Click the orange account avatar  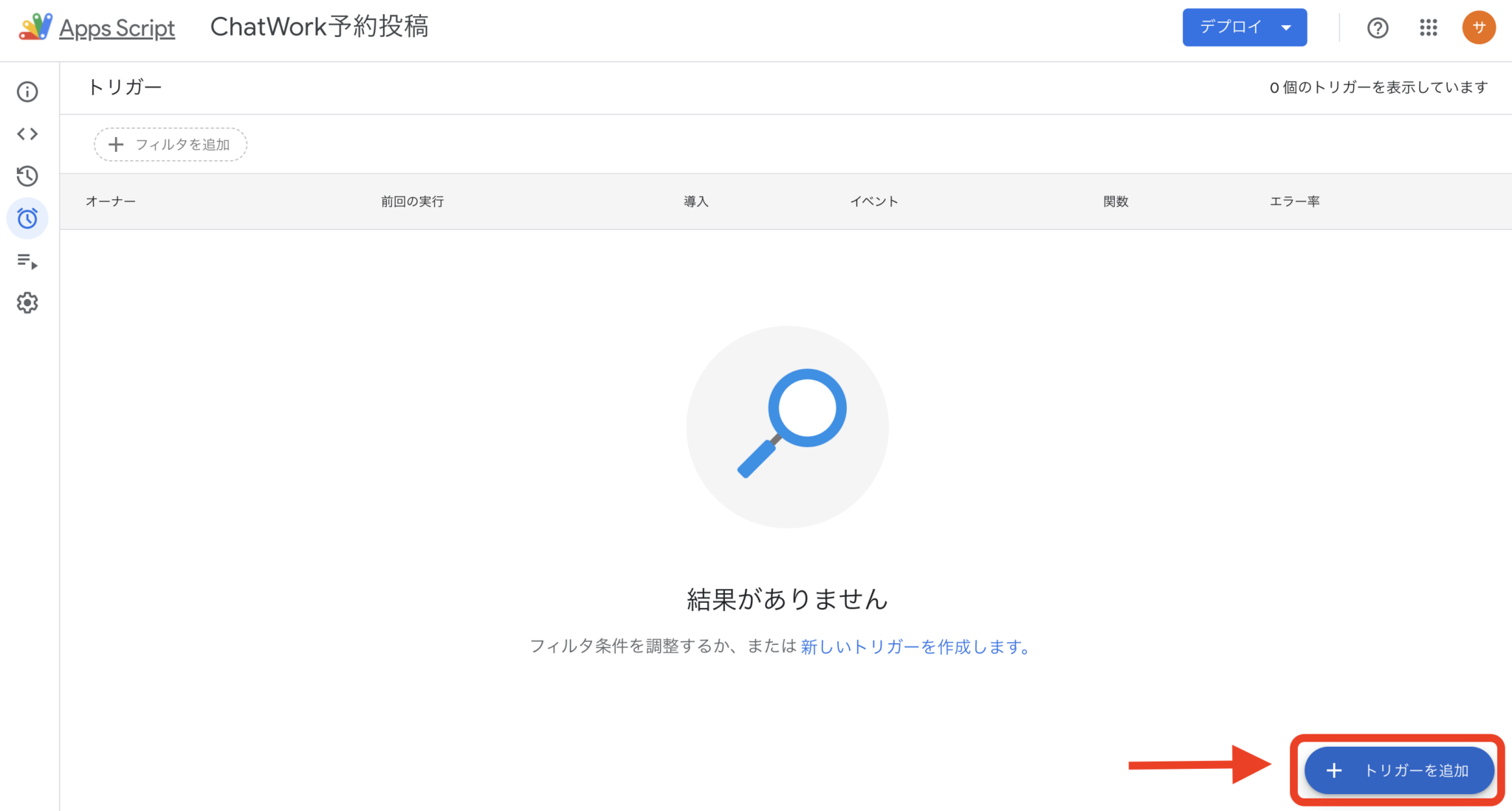click(x=1479, y=27)
